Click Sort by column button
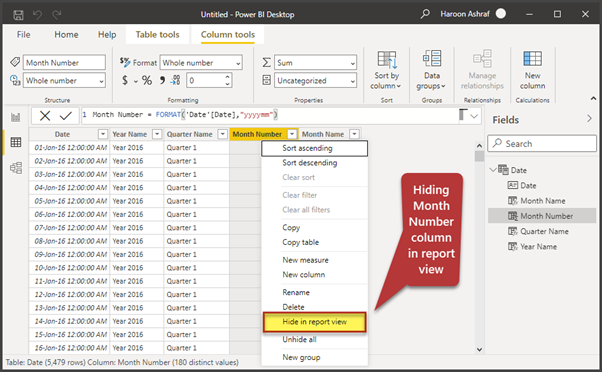 (386, 70)
